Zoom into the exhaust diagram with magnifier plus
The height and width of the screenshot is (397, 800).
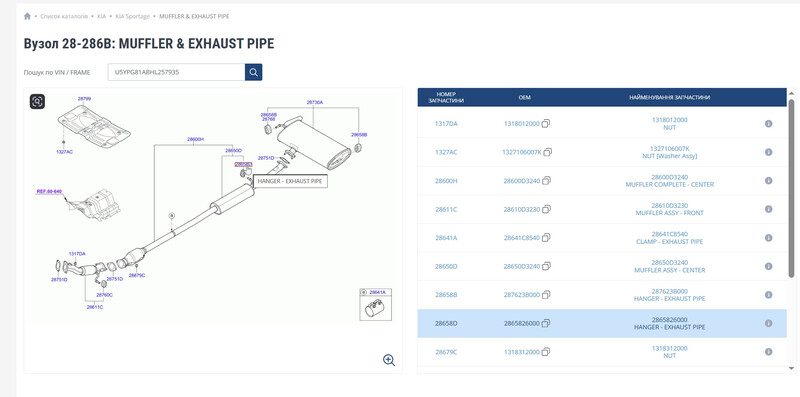click(389, 360)
